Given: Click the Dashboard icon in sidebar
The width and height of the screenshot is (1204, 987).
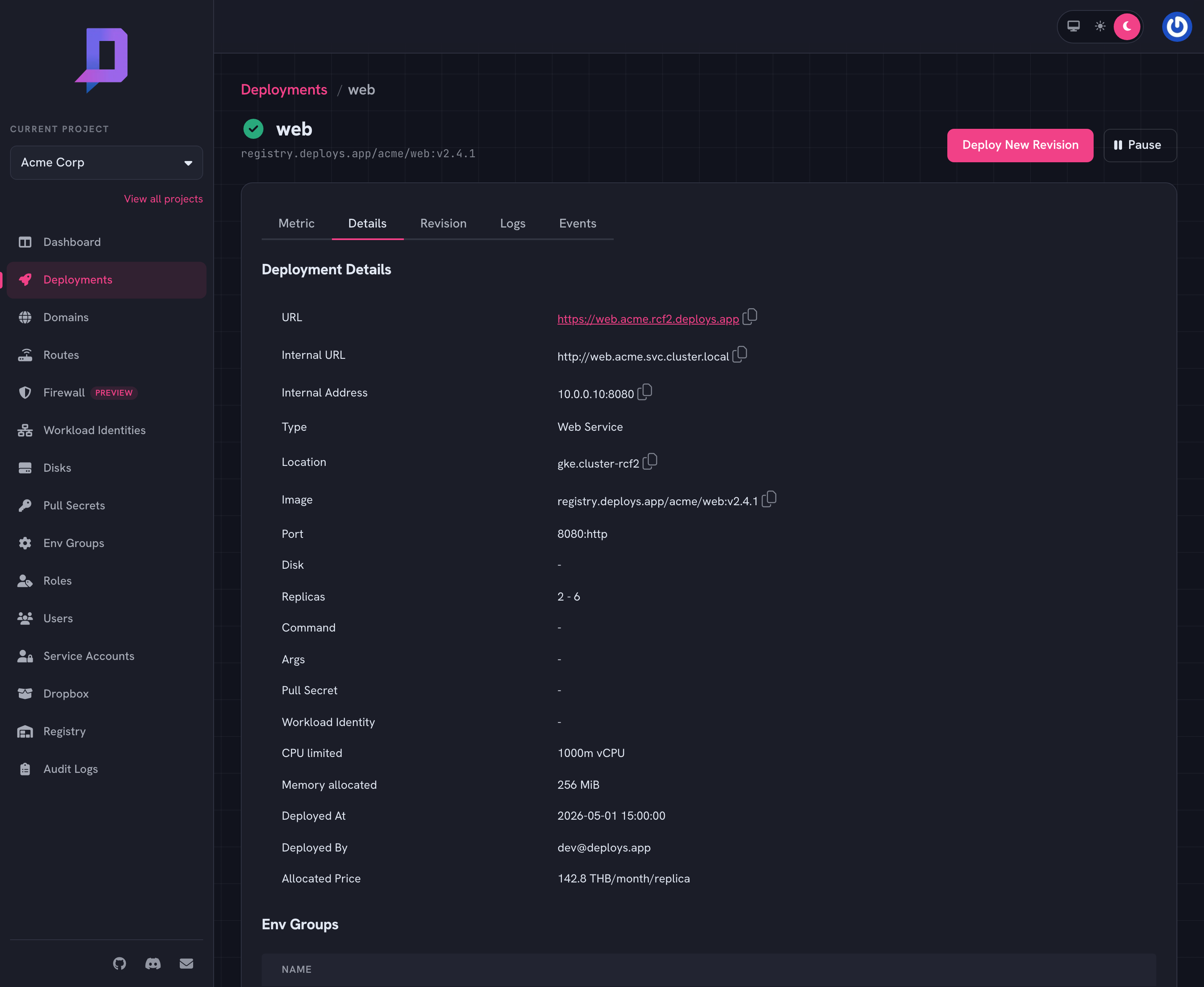Looking at the screenshot, I should click(25, 242).
